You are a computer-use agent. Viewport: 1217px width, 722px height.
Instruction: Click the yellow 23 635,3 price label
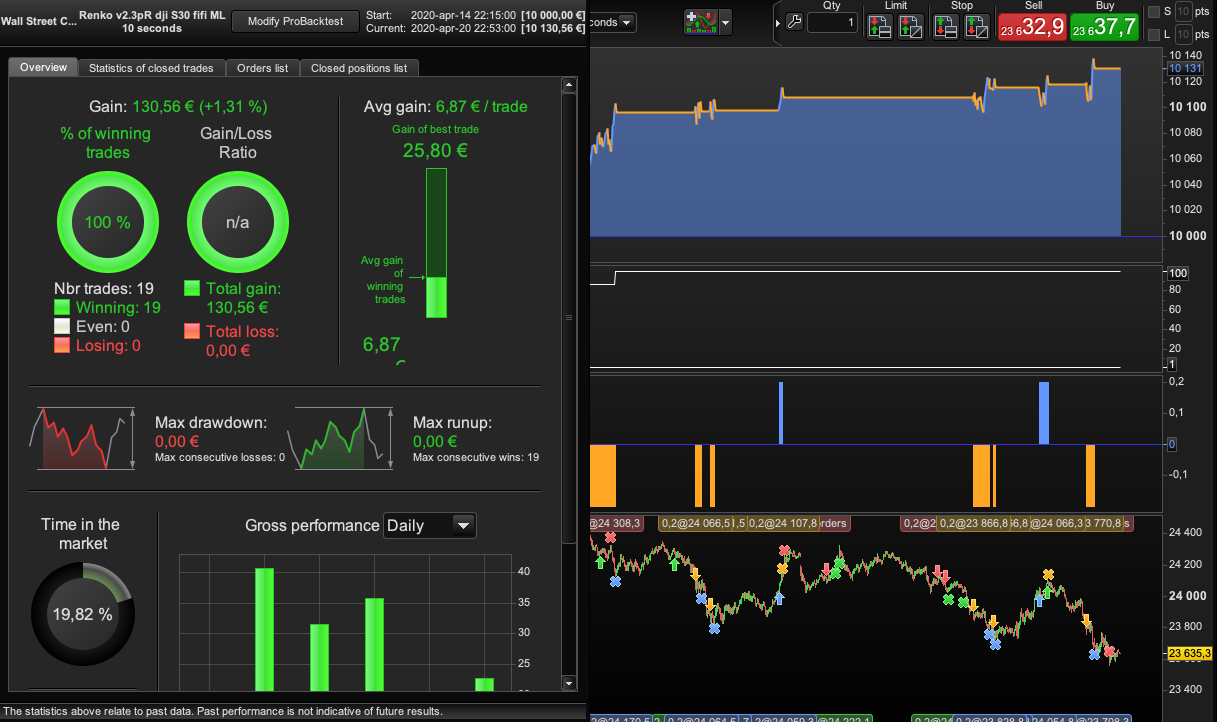[x=1190, y=654]
